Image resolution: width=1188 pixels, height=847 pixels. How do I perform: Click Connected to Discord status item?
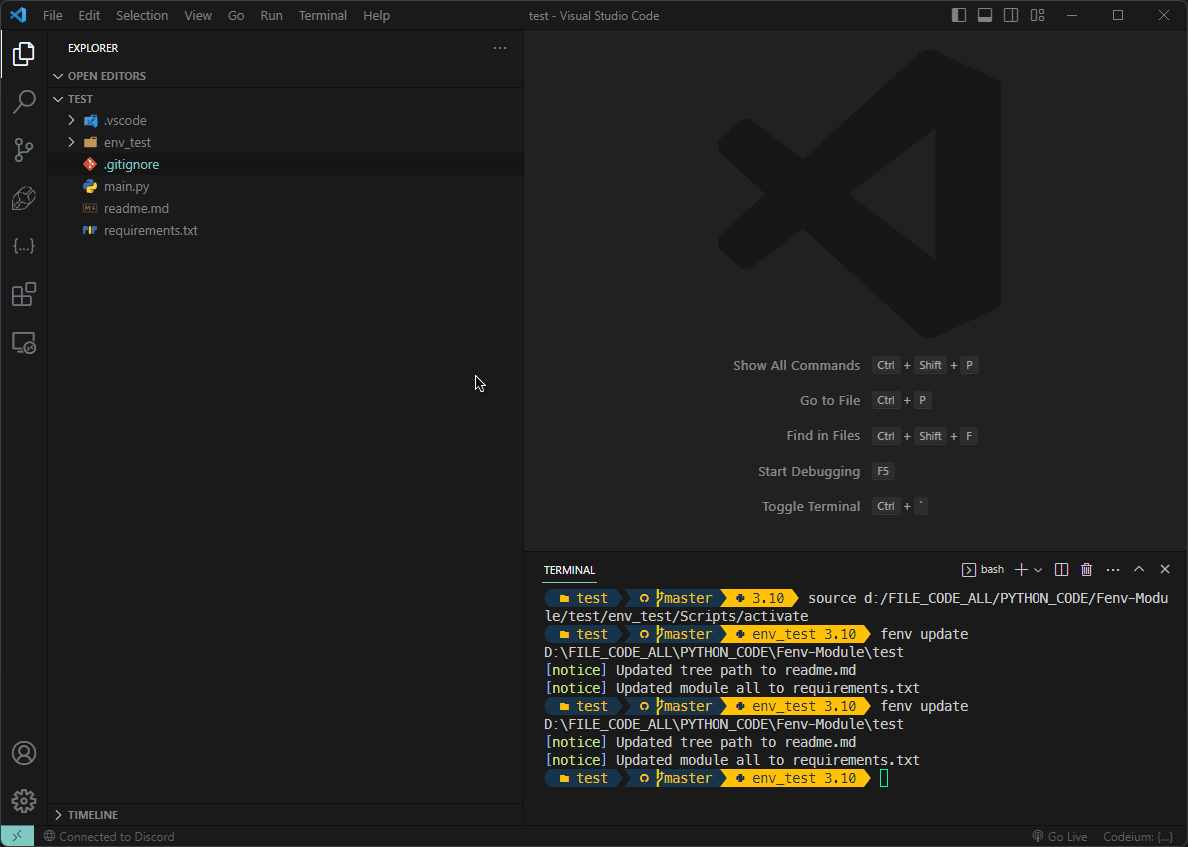pyautogui.click(x=109, y=836)
